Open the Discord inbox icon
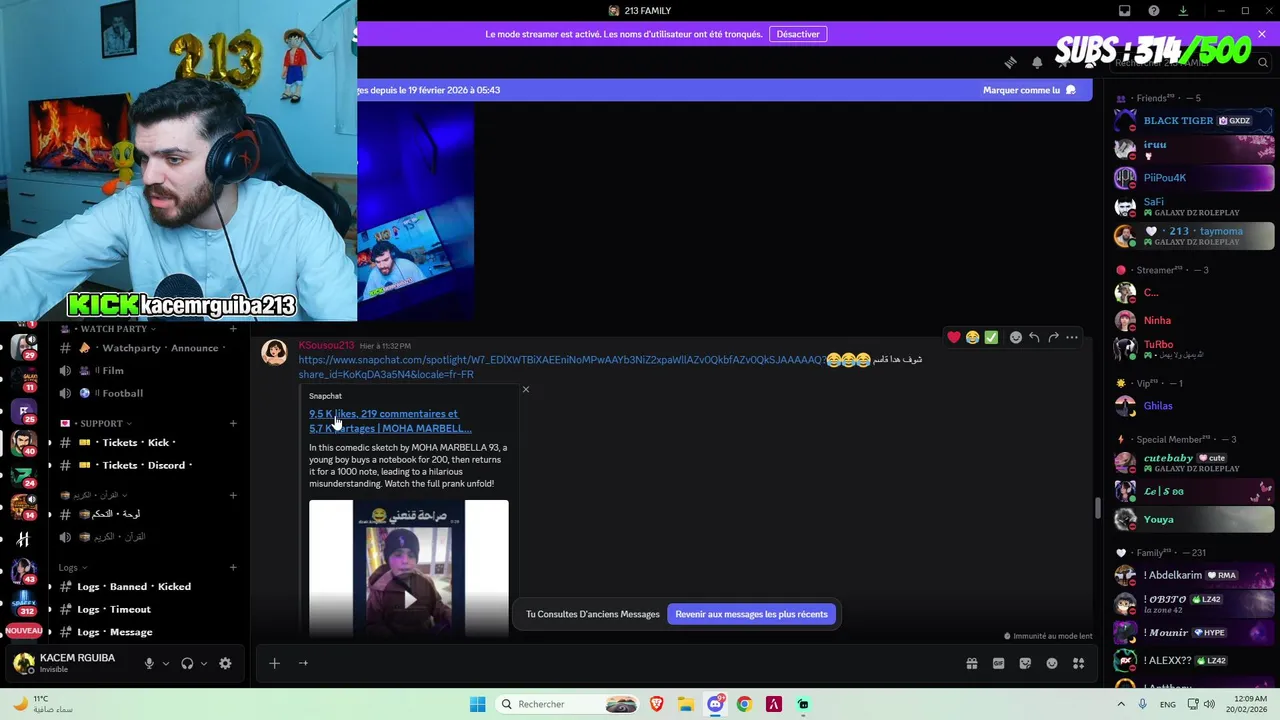 tap(1125, 11)
